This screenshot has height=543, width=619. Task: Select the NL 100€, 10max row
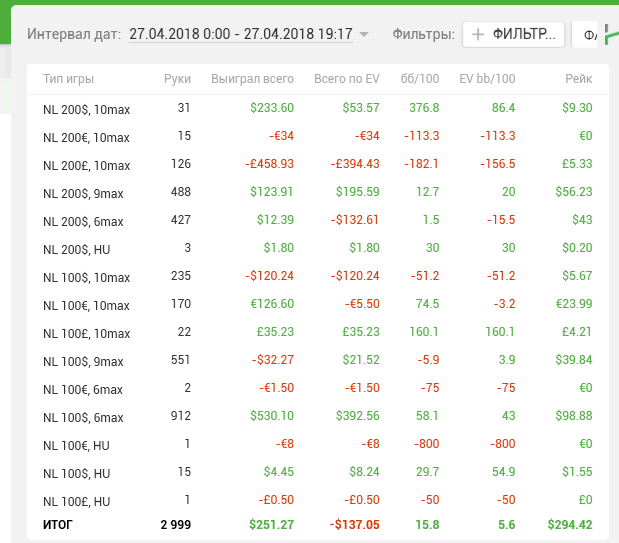click(x=86, y=305)
